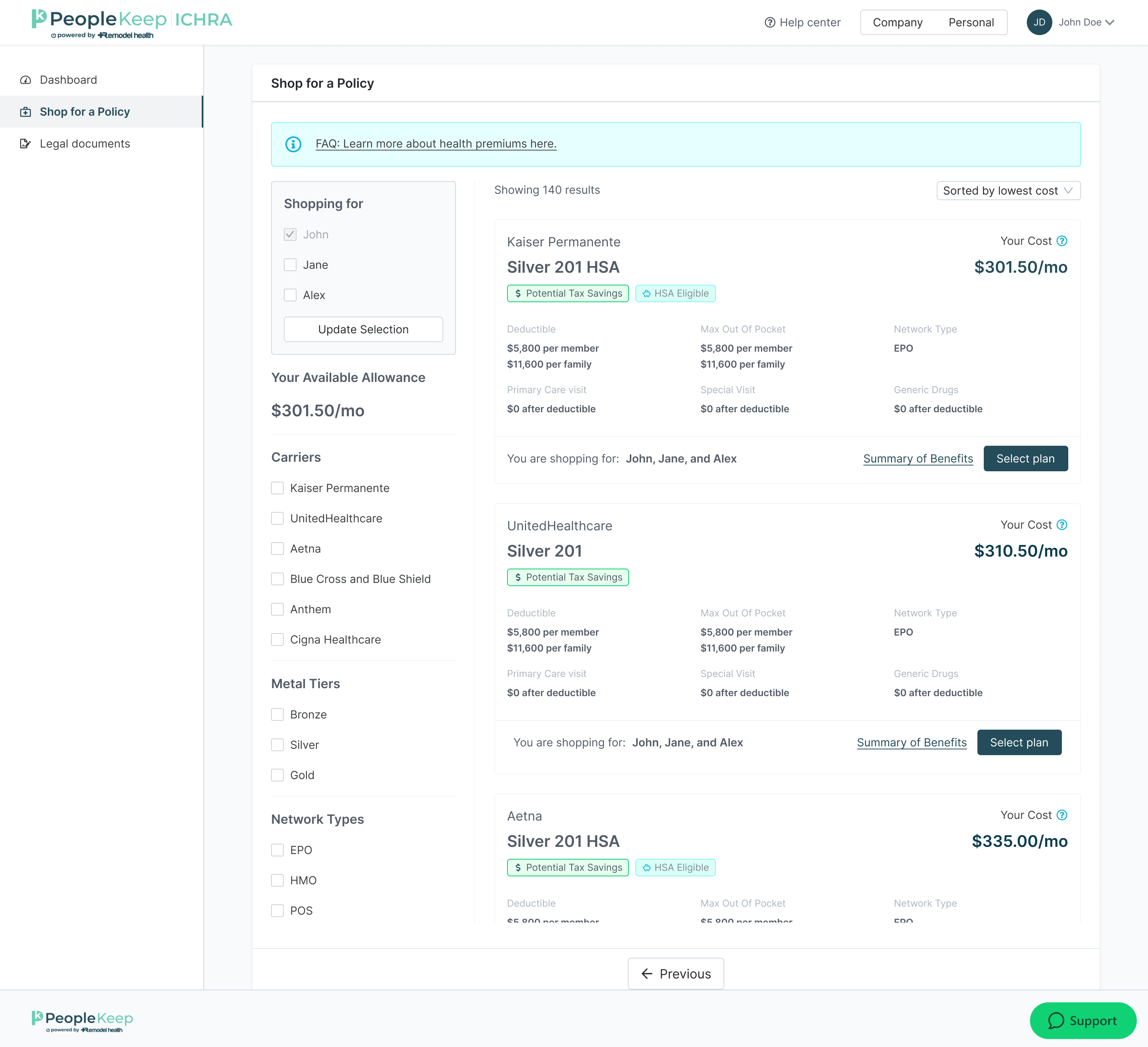
Task: Click the Shop for a Policy medical-bag icon
Action: point(25,112)
